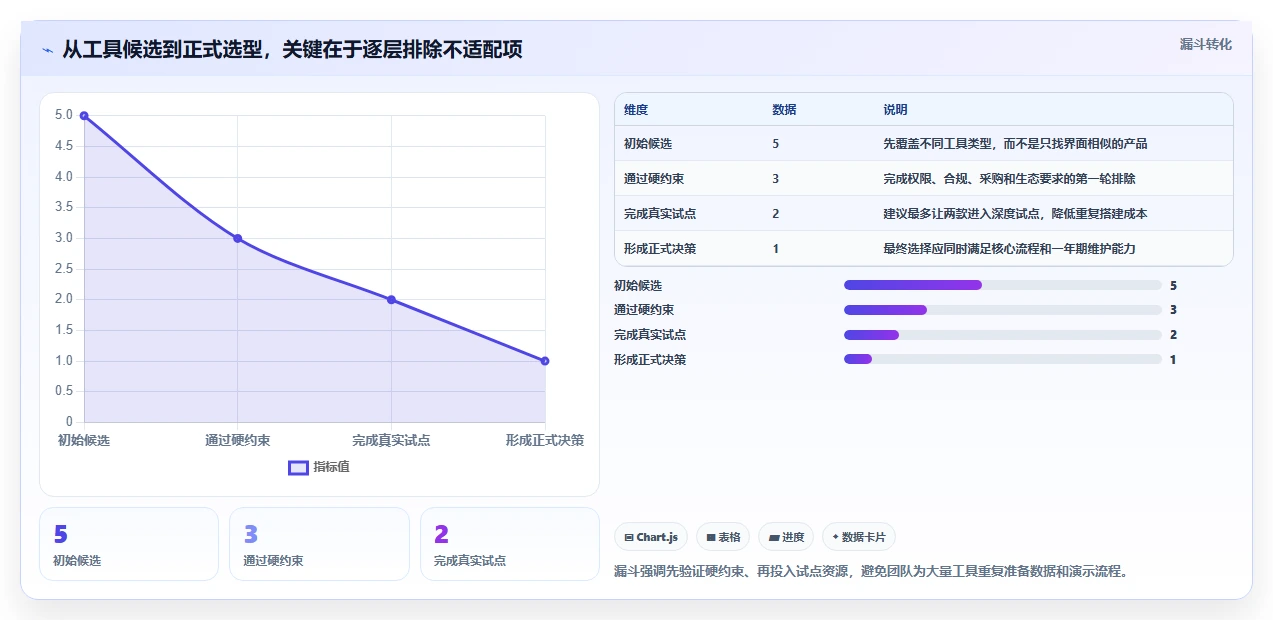Select the chart point at 完成真实试点
Screen dimensions: 1273x620
[x=391, y=300]
